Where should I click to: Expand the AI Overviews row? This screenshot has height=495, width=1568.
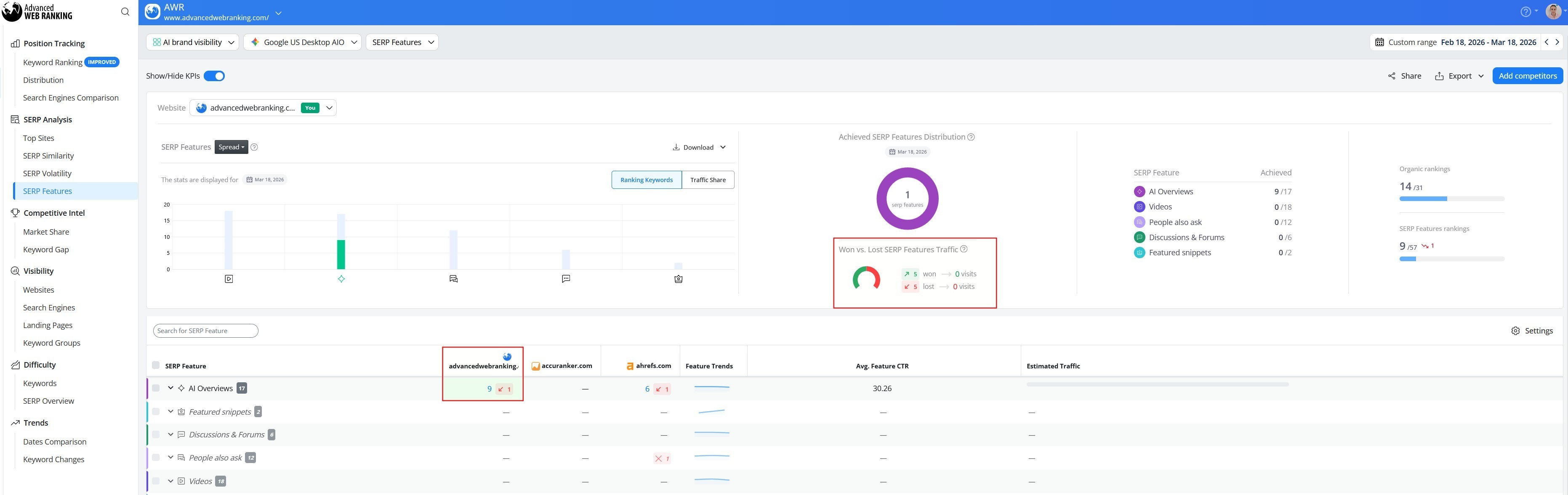[170, 388]
